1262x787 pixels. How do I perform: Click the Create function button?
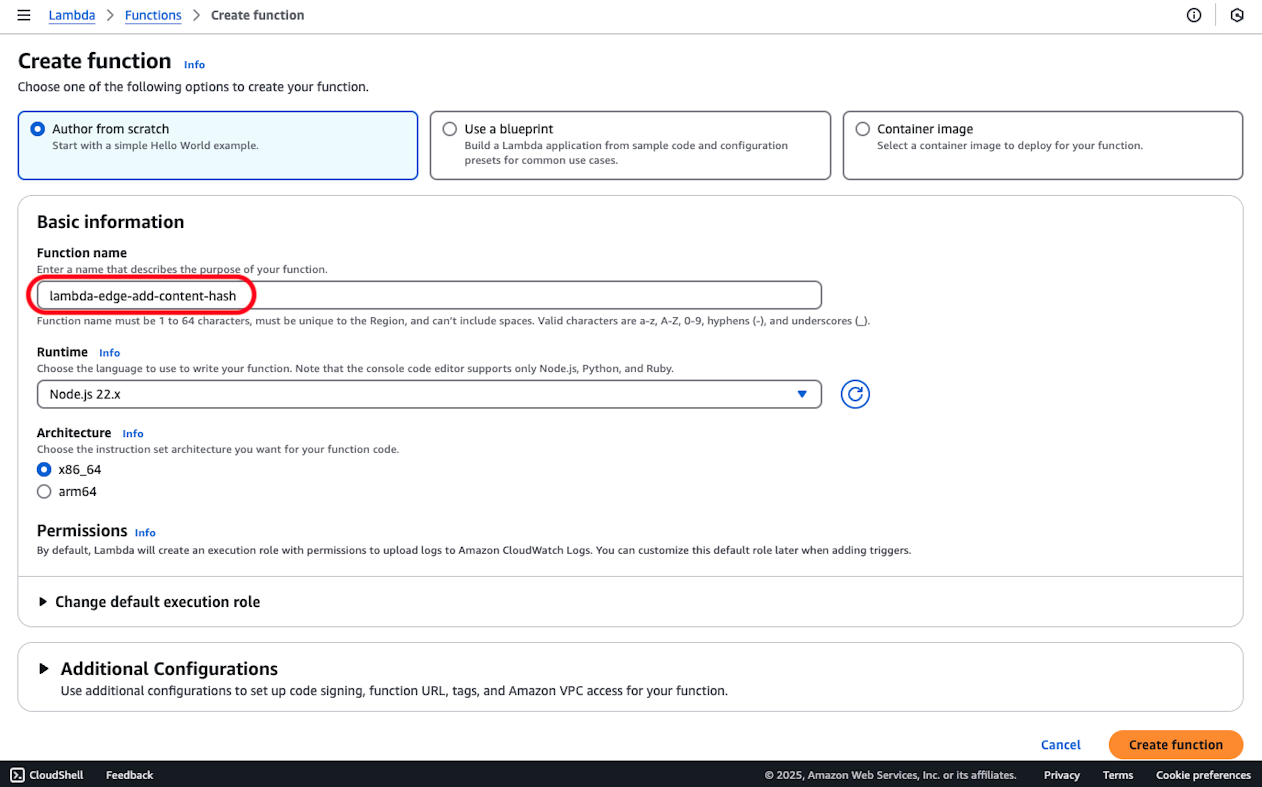coord(1176,745)
